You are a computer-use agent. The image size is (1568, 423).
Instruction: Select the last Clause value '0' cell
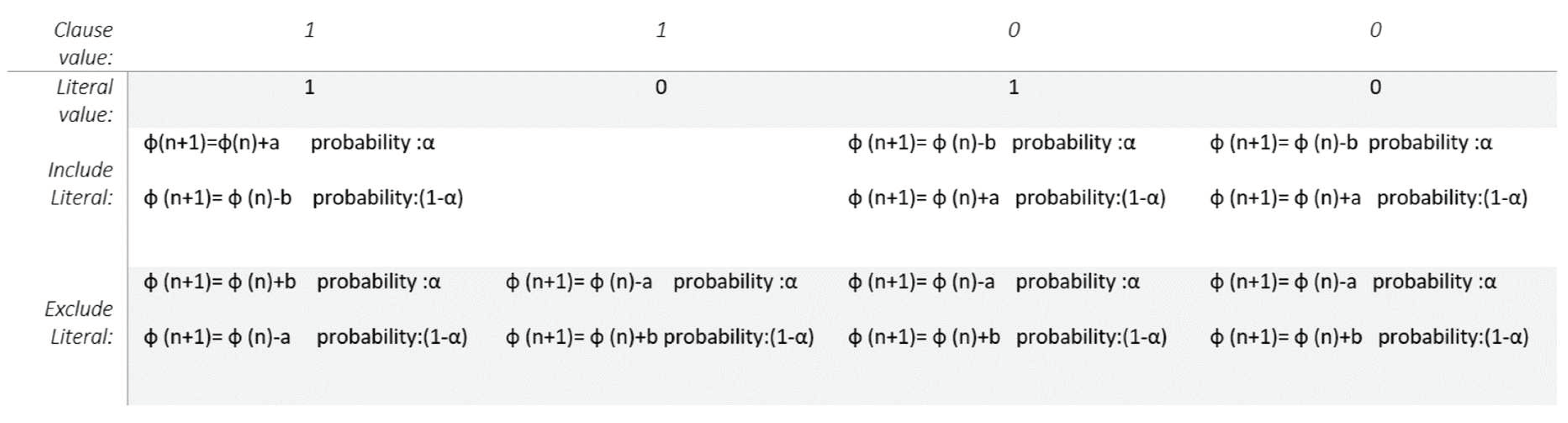[x=1375, y=30]
